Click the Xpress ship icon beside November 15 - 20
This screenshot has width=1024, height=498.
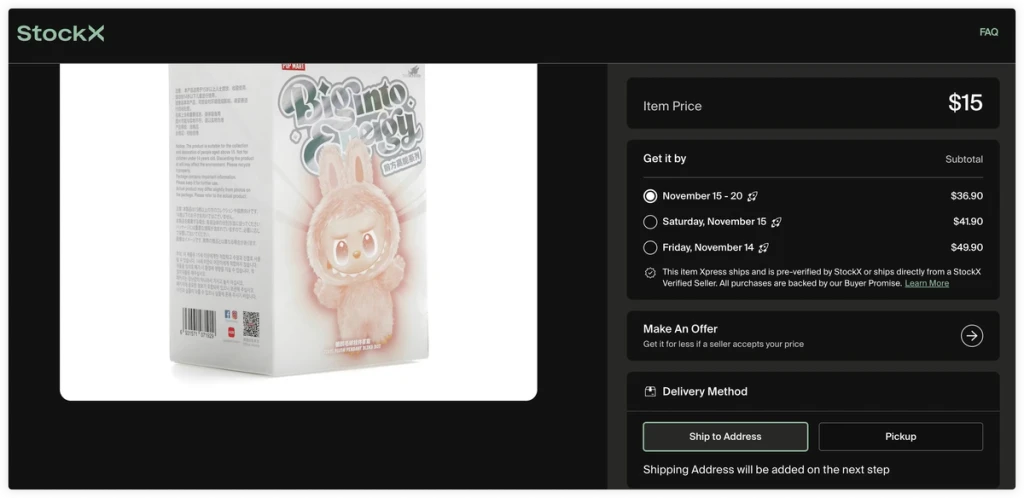tap(752, 196)
